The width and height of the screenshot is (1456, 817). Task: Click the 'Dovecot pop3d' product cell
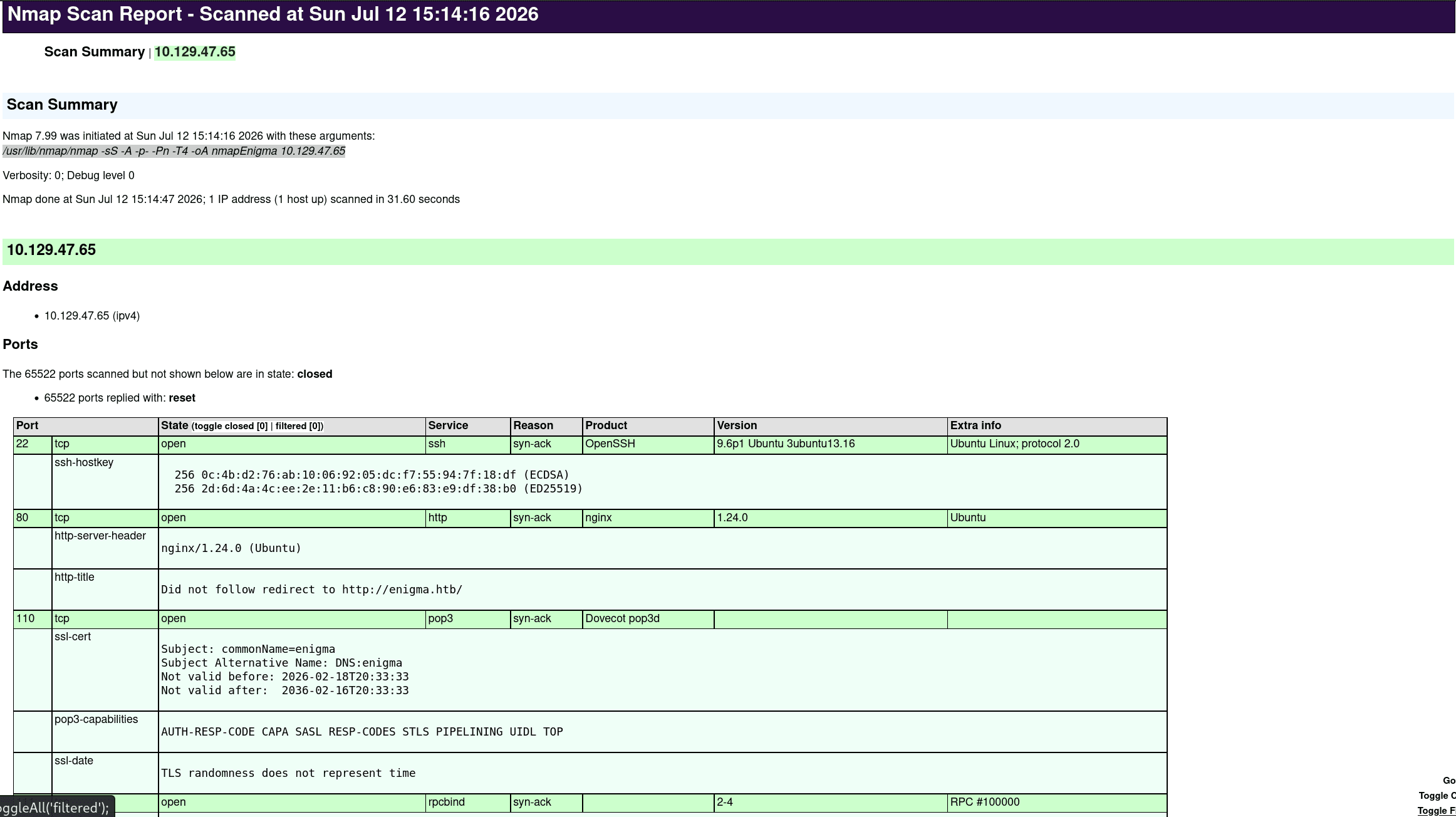click(x=648, y=619)
